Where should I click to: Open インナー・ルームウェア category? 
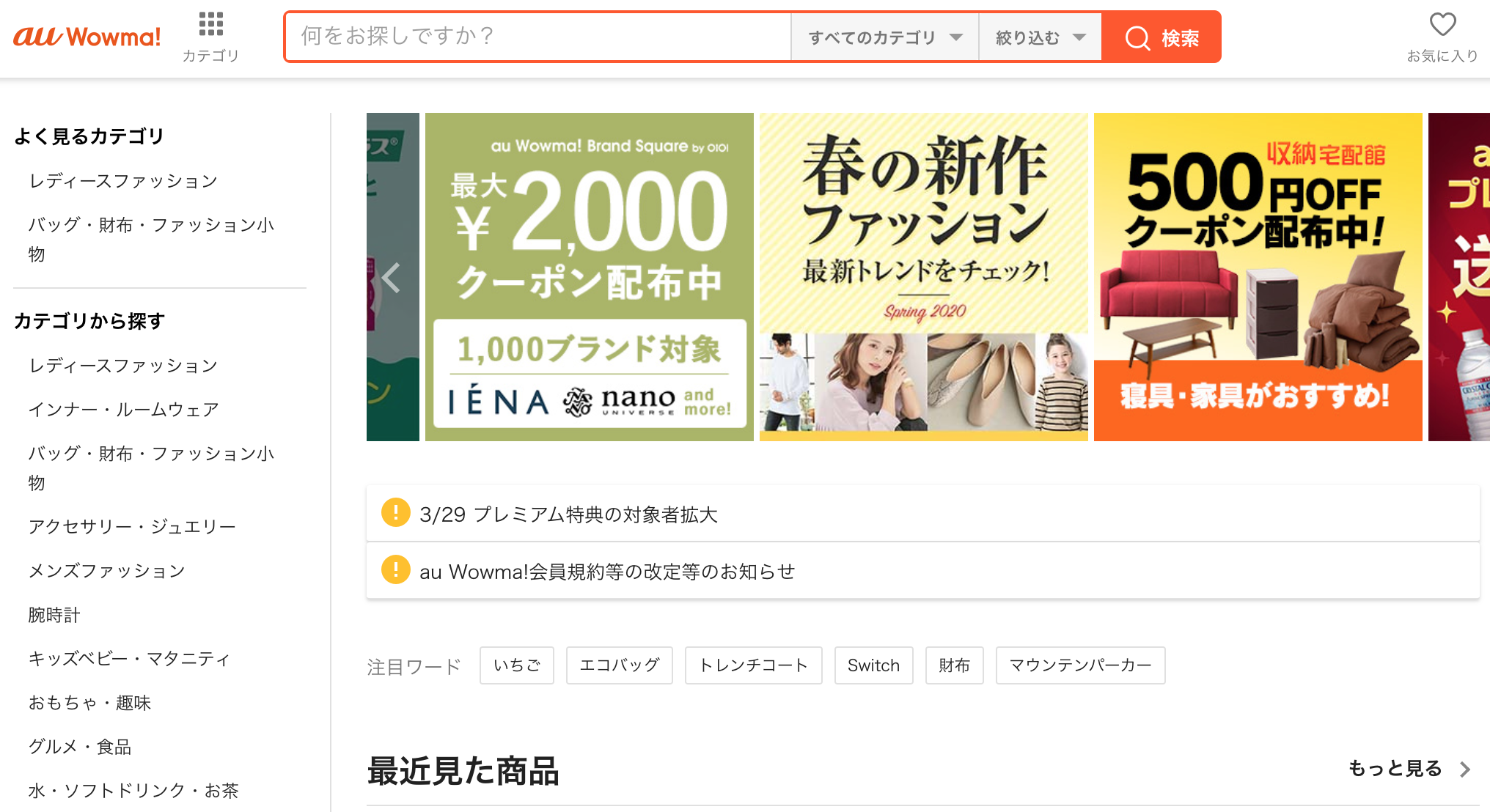tap(123, 410)
